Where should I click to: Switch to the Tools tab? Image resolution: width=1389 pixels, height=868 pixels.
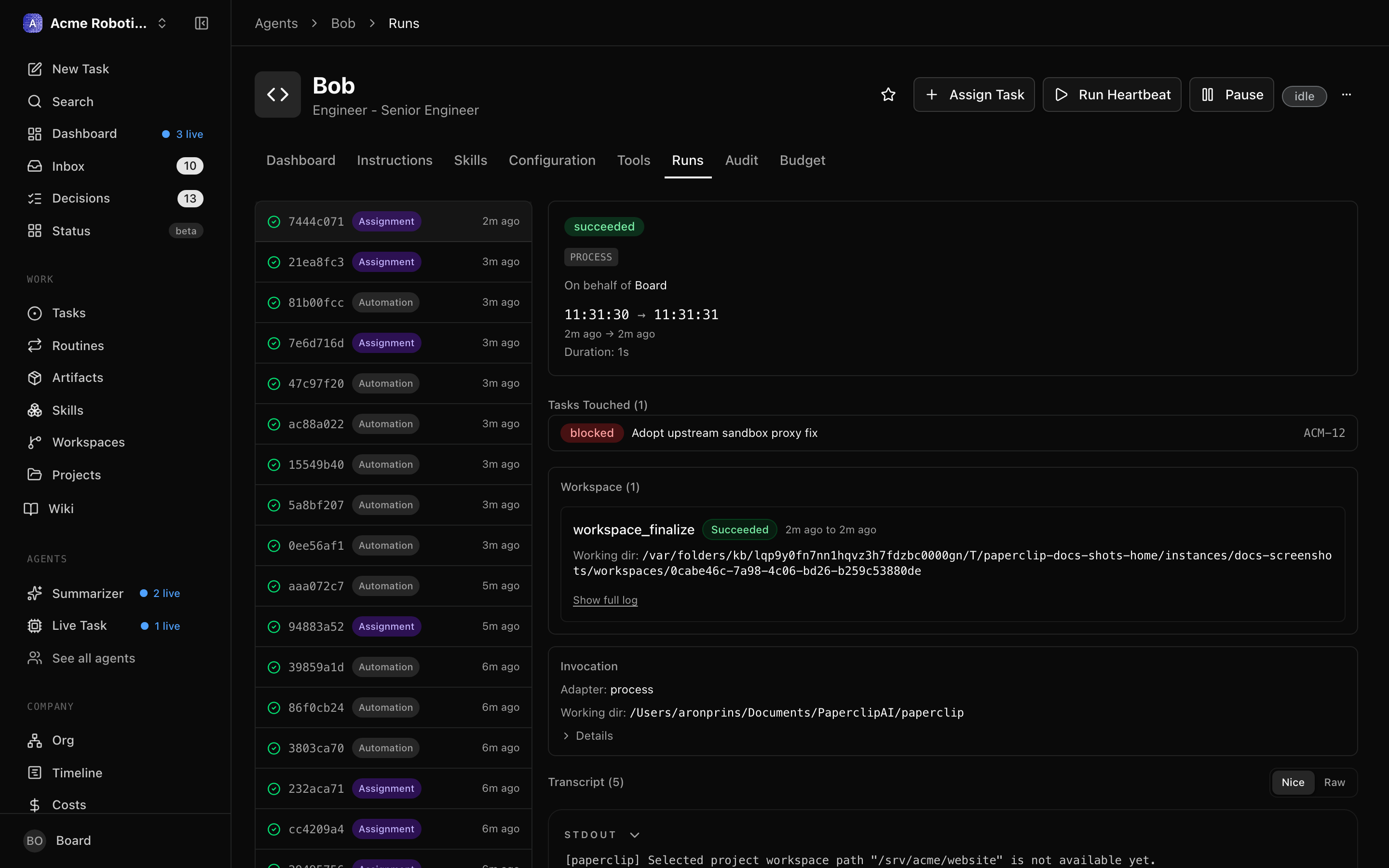pos(634,160)
